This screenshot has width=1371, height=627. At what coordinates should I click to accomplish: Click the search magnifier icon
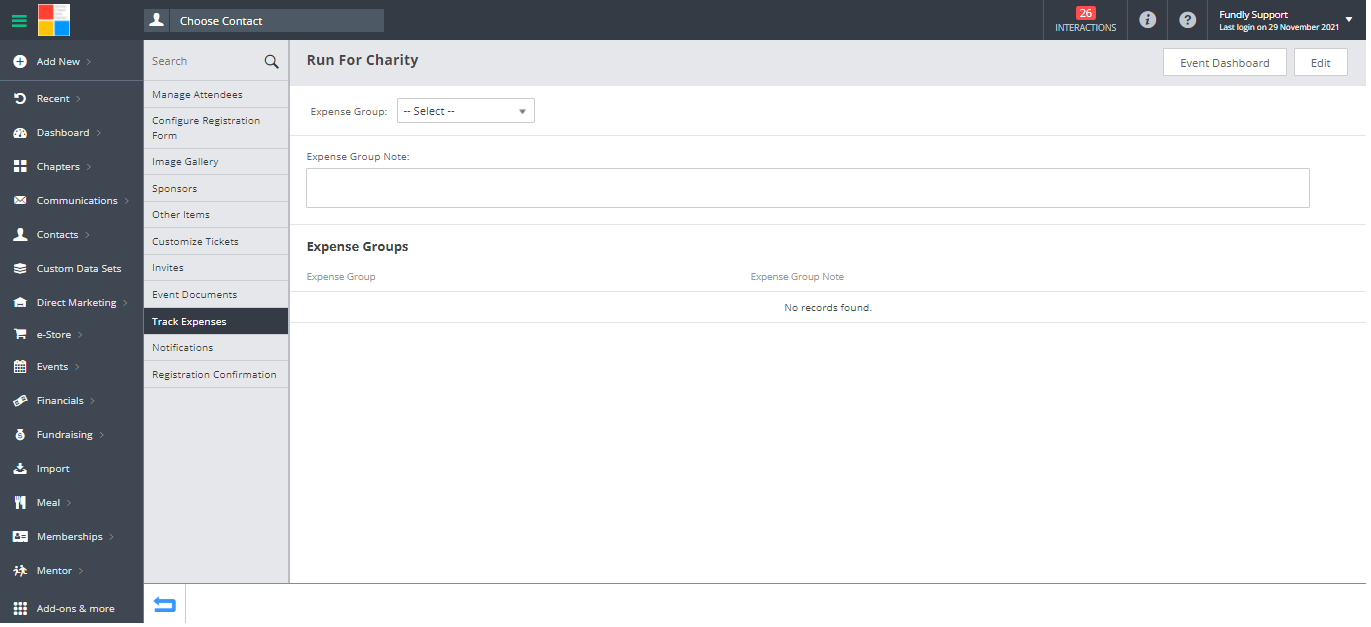(271, 62)
